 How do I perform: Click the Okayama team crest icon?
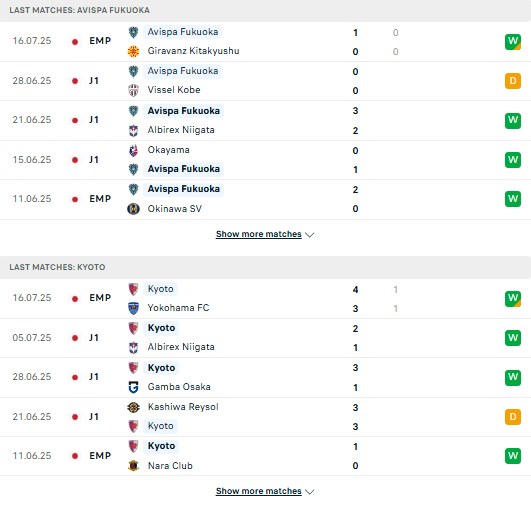pyautogui.click(x=133, y=150)
